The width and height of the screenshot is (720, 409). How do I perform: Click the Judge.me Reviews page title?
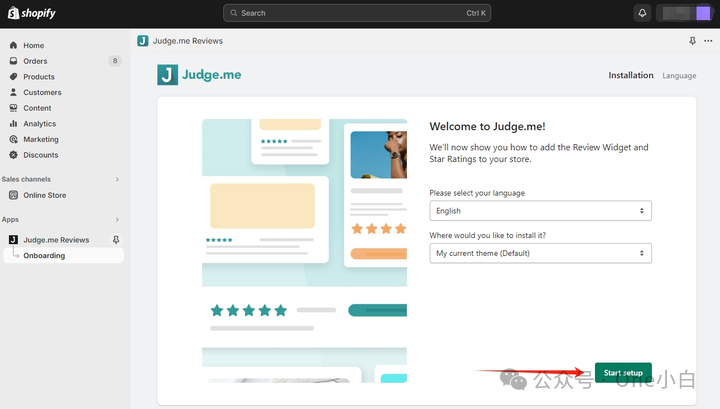tap(188, 41)
